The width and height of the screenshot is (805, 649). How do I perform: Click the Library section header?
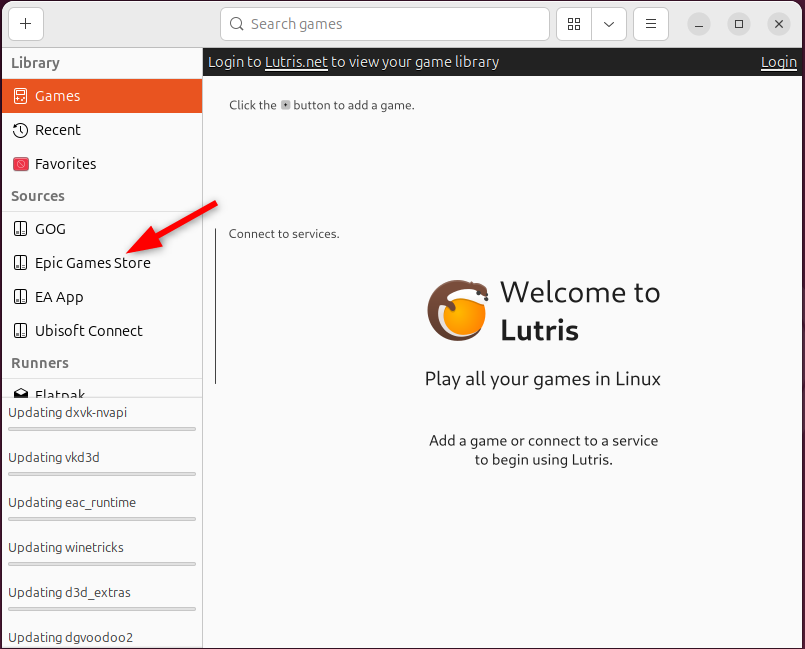tap(35, 63)
